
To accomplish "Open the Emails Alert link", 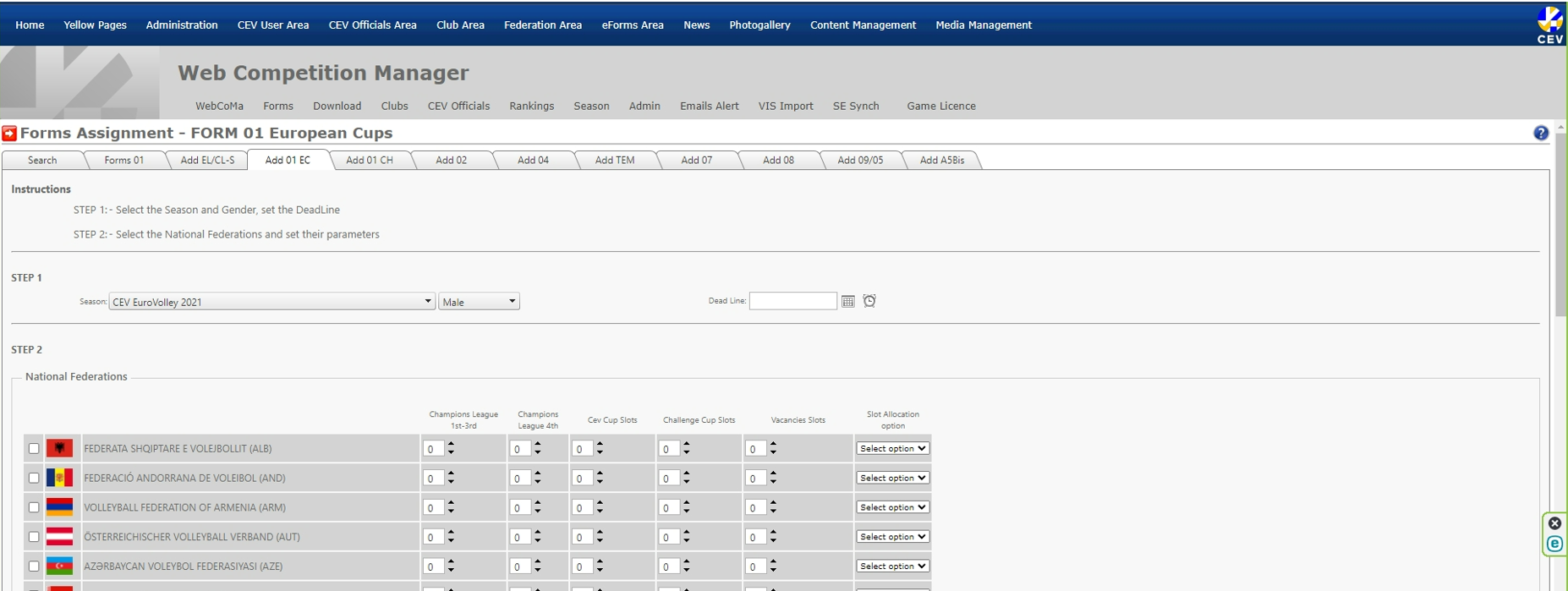I will 709,106.
